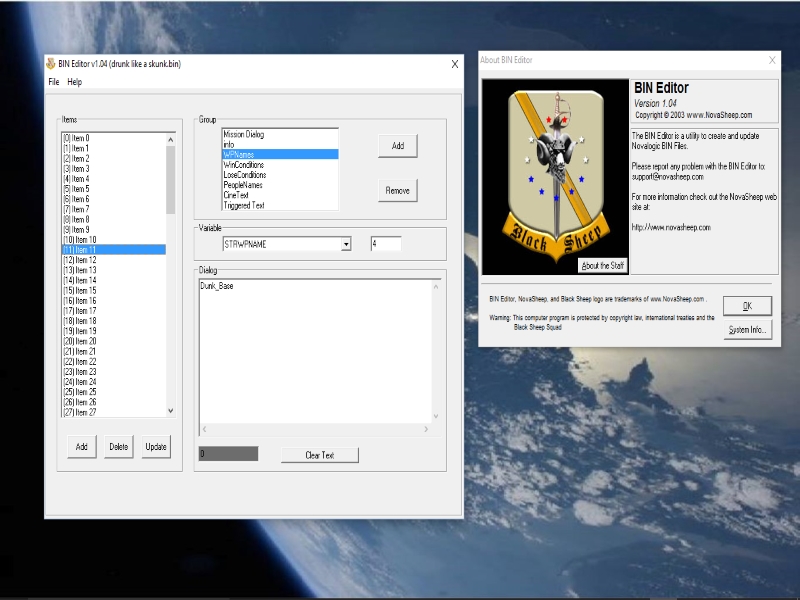Viewport: 800px width, 600px height.
Task: Select '[9] Item 9' in Items list
Action: [114, 230]
